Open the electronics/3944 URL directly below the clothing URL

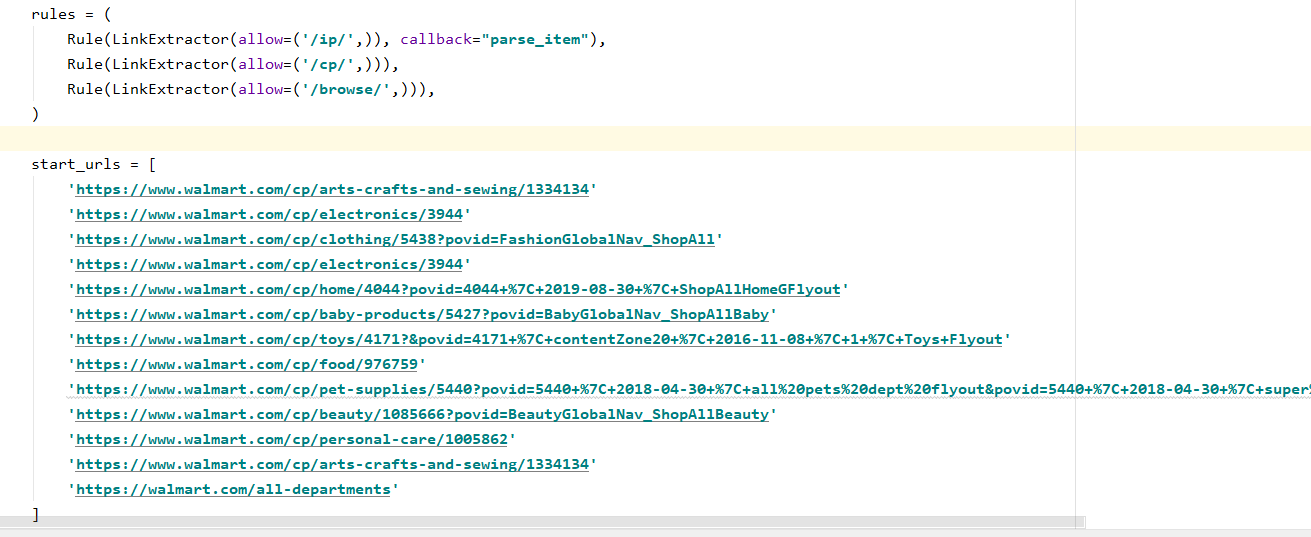point(270,264)
